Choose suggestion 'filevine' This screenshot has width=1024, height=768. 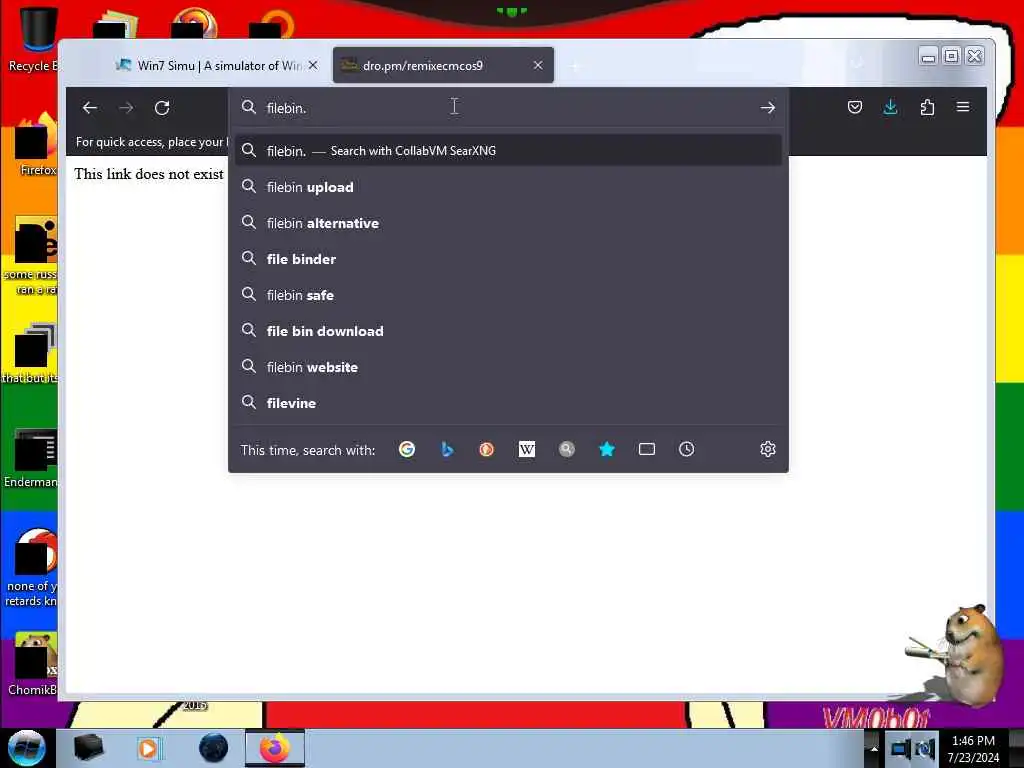point(508,402)
